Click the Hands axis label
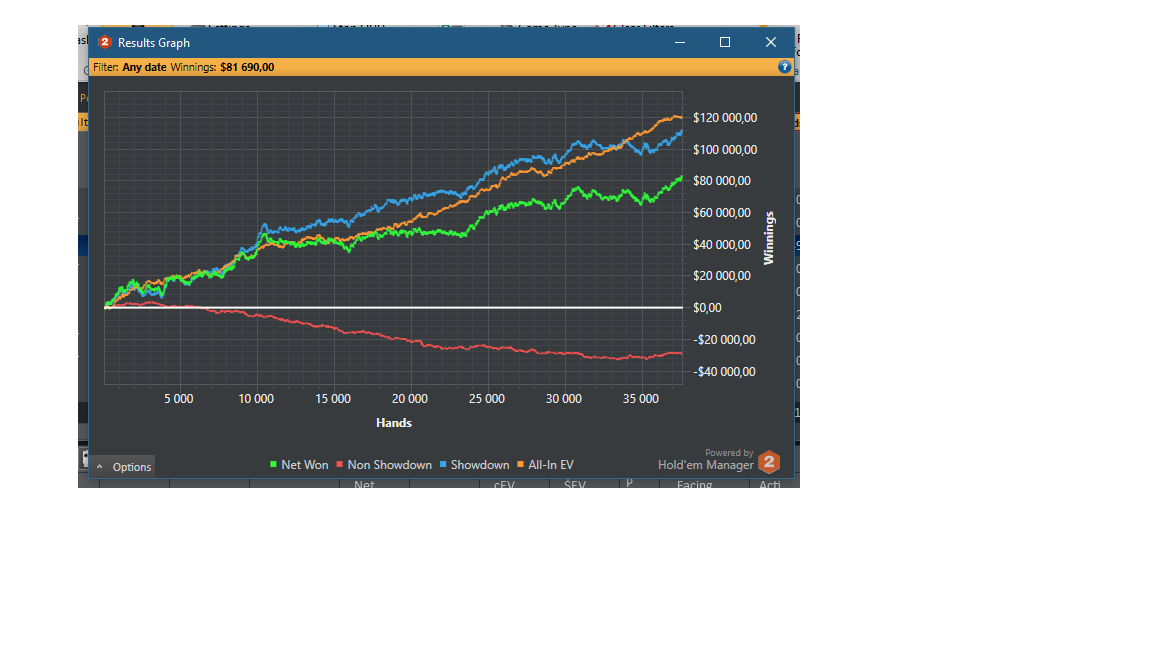Viewport: 1152px width, 648px height. point(394,423)
